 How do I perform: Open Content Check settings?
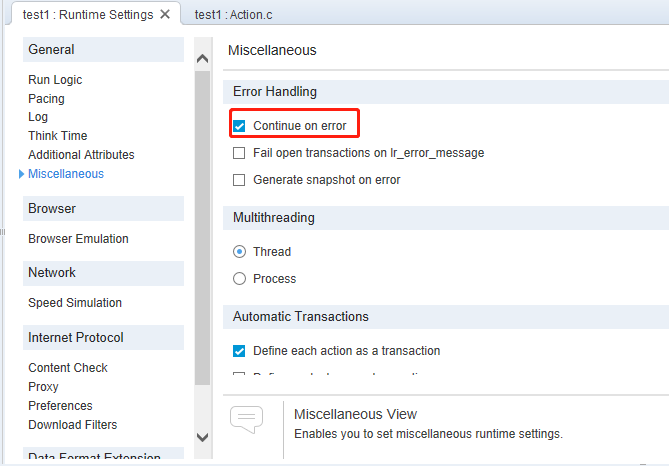click(x=68, y=367)
